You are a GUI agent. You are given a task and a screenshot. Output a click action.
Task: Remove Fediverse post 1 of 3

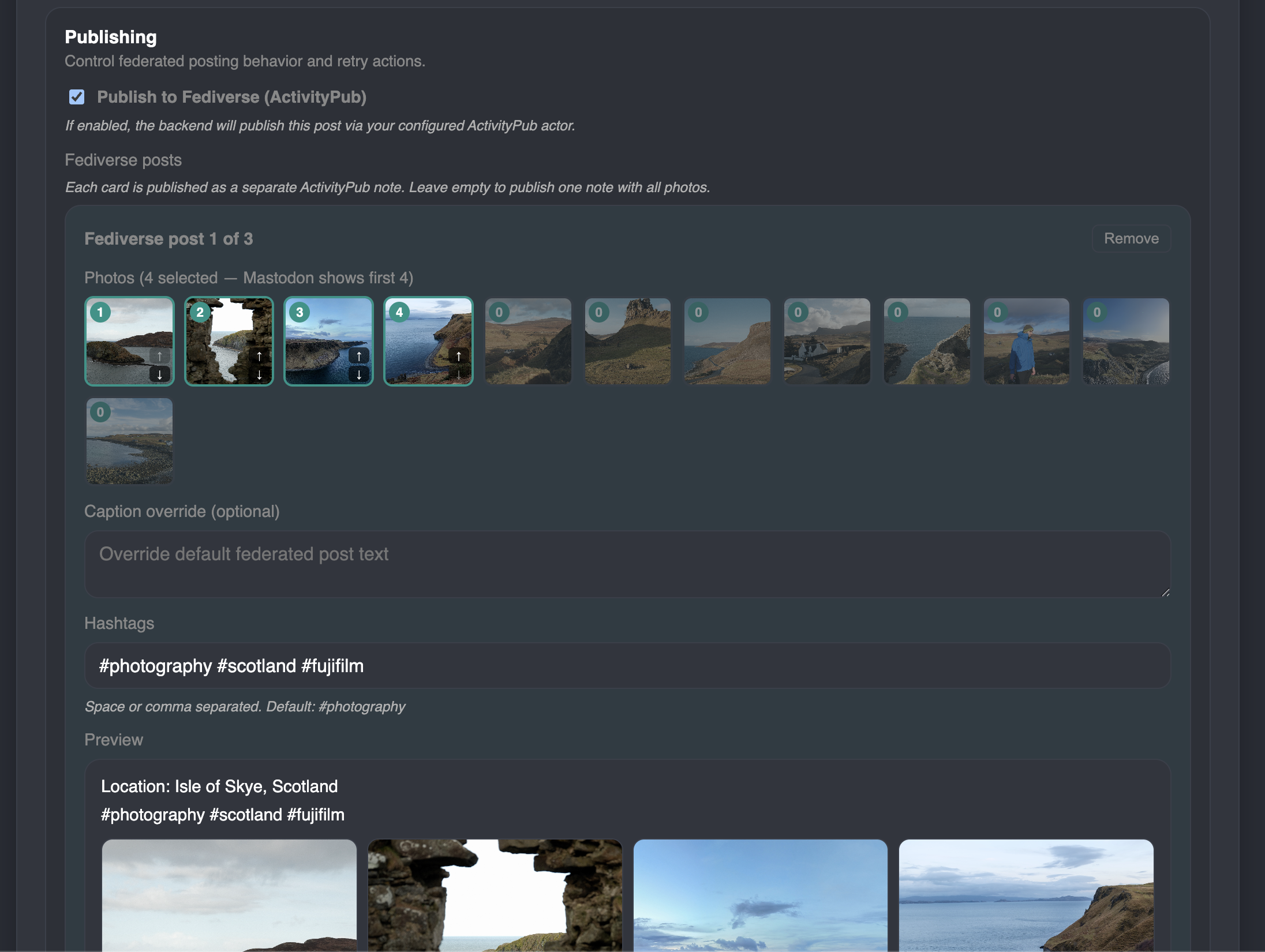(1131, 239)
